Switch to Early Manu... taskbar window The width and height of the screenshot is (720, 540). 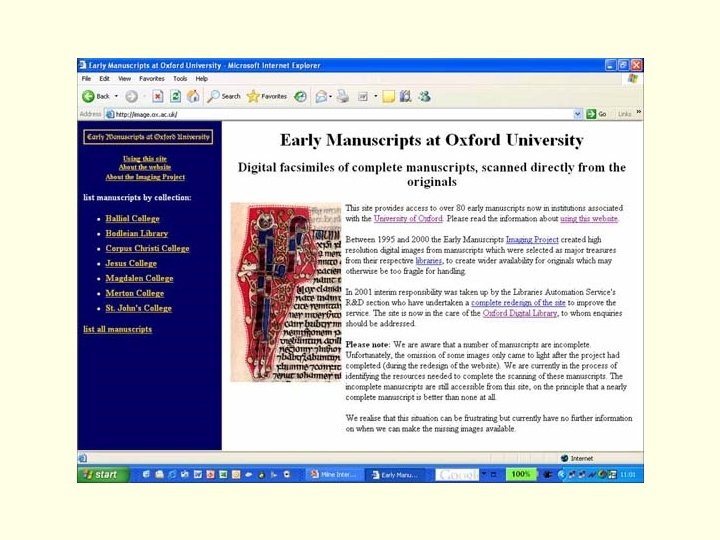pos(395,475)
